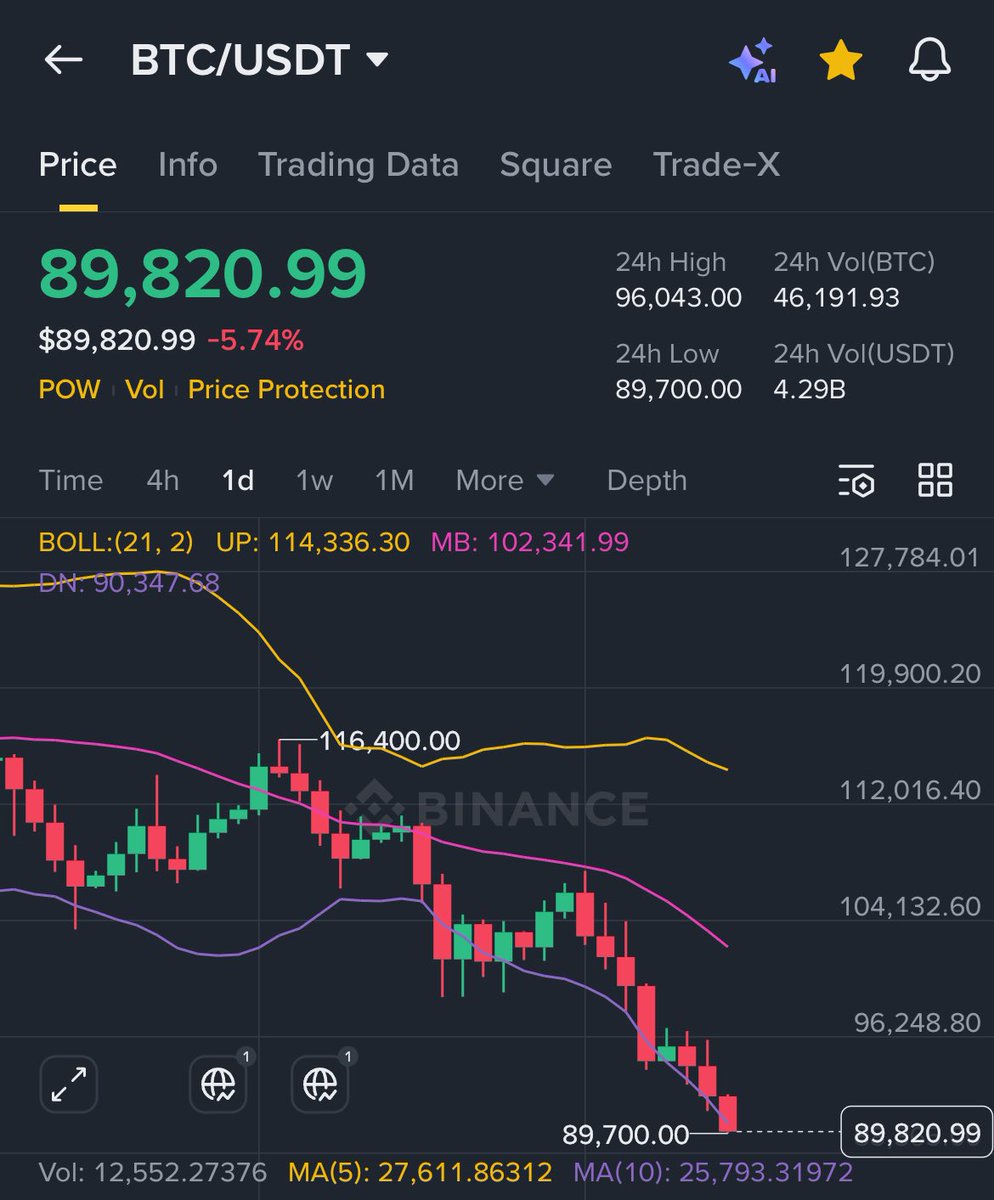The height and width of the screenshot is (1200, 994).
Task: Open the BTC/USDT pair selector dropdown
Action: [259, 61]
